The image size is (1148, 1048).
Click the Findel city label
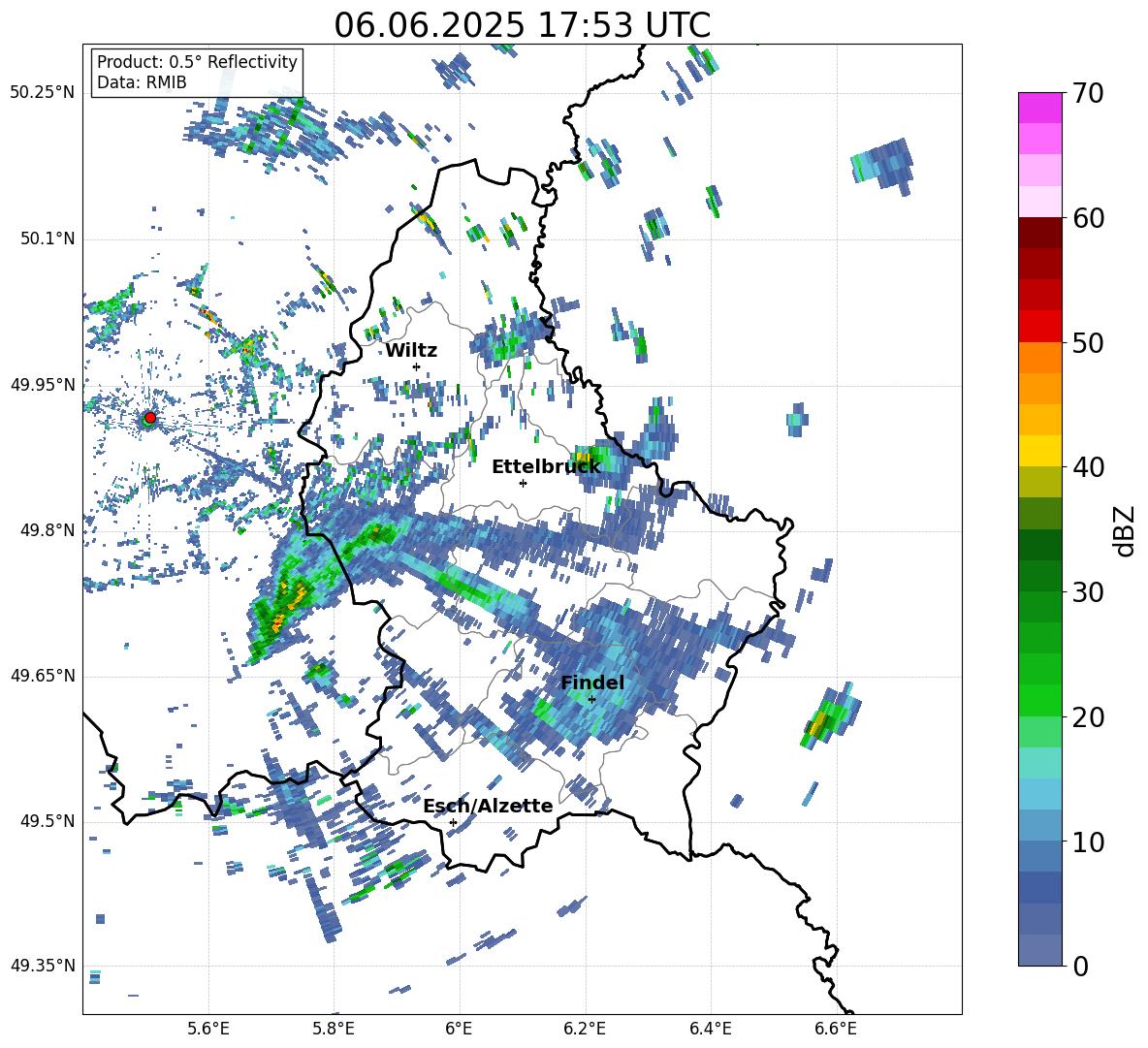(x=592, y=683)
